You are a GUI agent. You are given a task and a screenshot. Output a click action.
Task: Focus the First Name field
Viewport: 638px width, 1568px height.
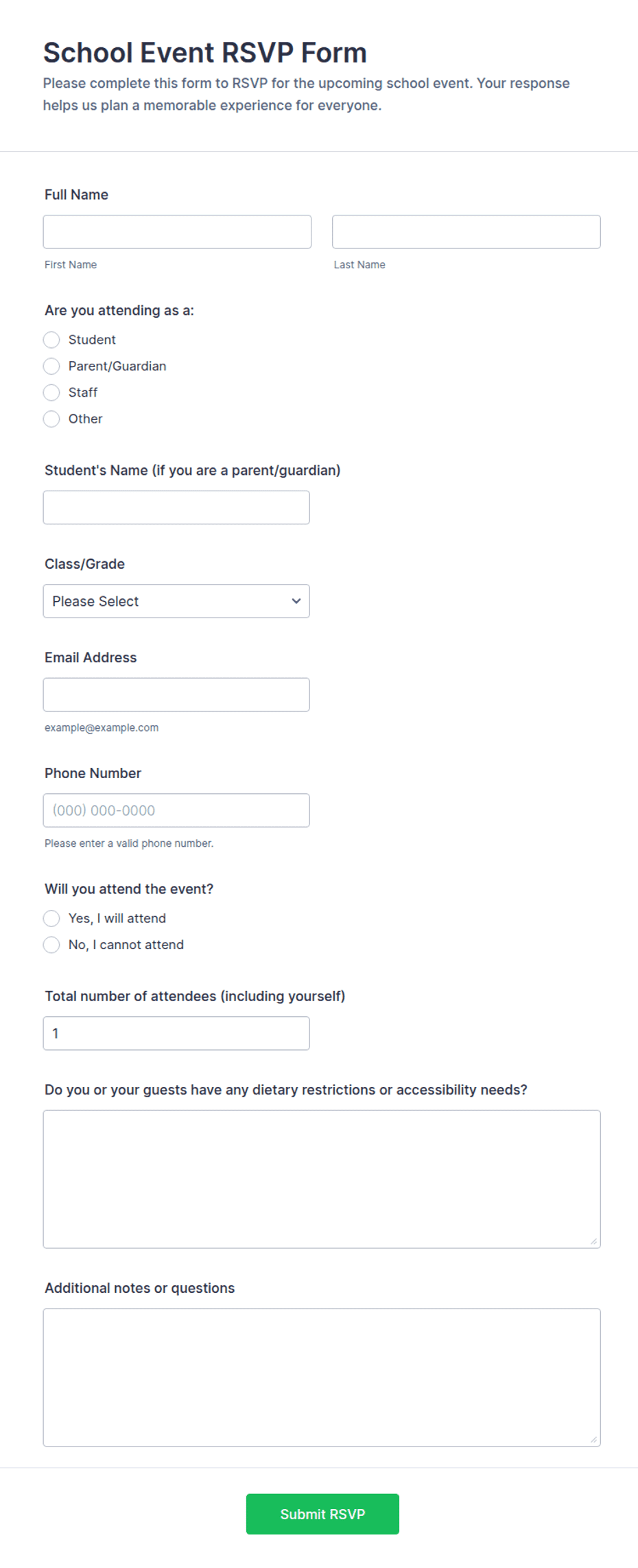[x=177, y=232]
